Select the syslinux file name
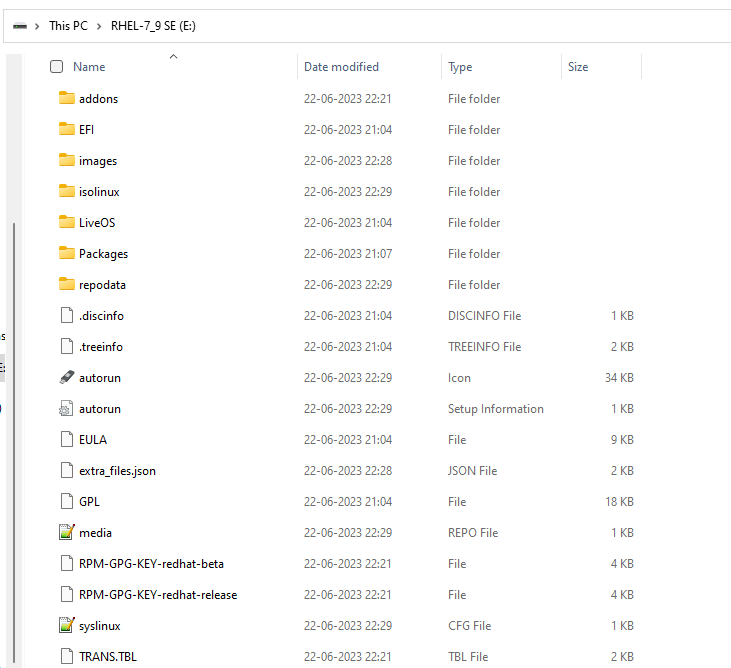This screenshot has width=731, height=668. click(x=99, y=626)
